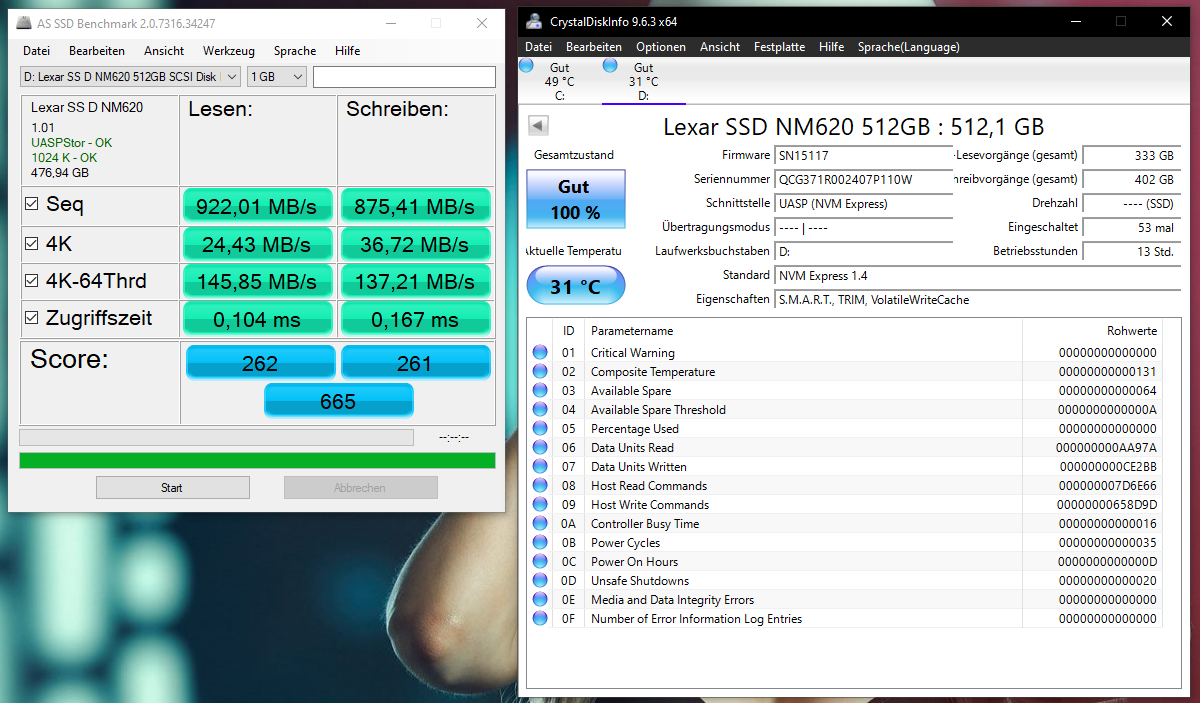Click blue orb beside Available Spare Threshold
1200x703 pixels.
click(540, 409)
